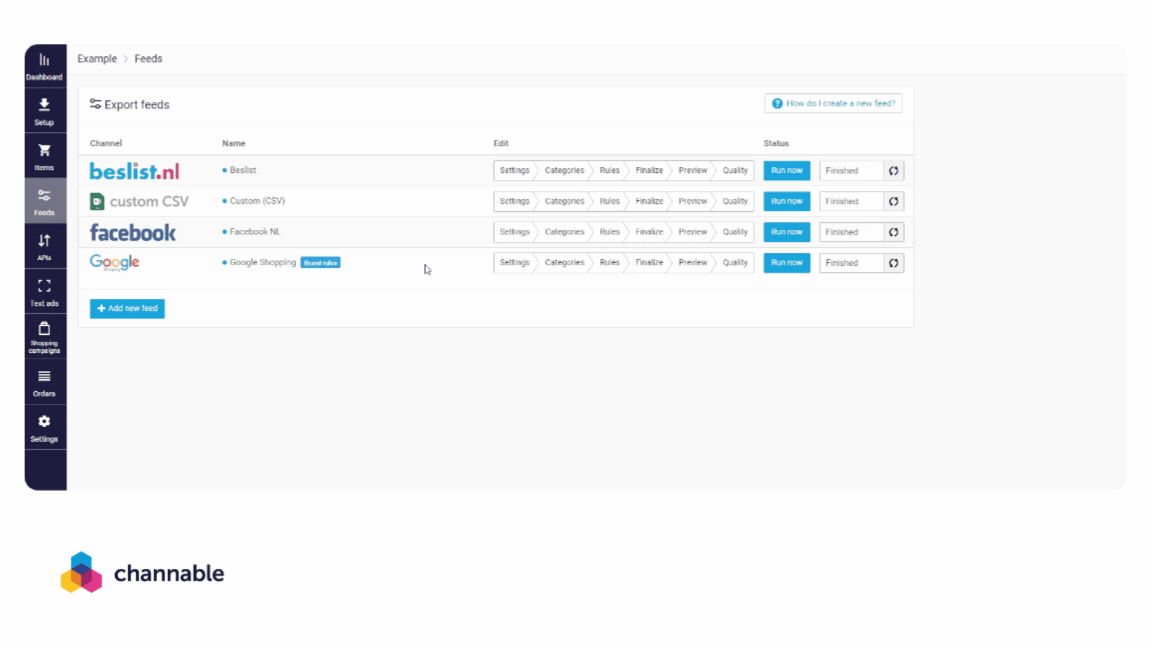Open Categories step for Beslist feed
1152x648 pixels.
[564, 170]
